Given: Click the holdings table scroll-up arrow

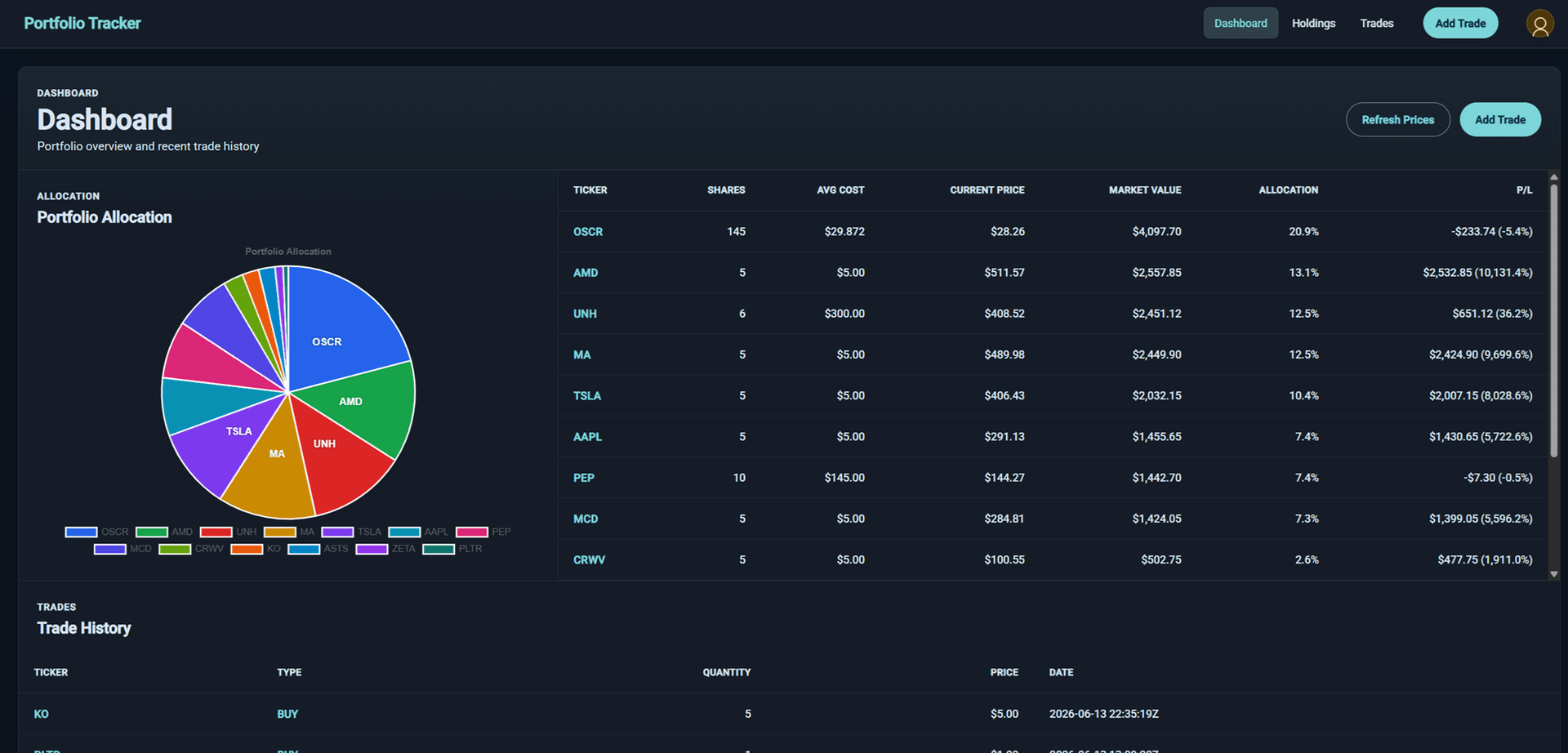Looking at the screenshot, I should click(x=1554, y=177).
